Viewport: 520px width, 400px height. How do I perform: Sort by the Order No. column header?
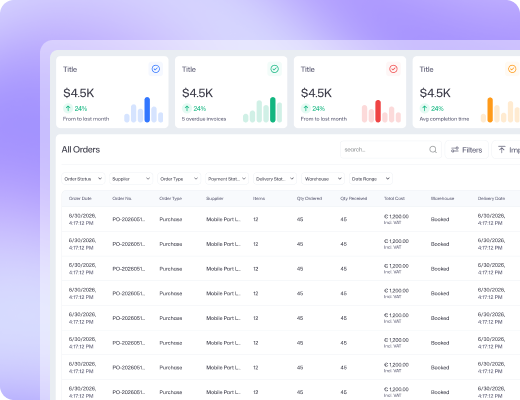pos(122,198)
